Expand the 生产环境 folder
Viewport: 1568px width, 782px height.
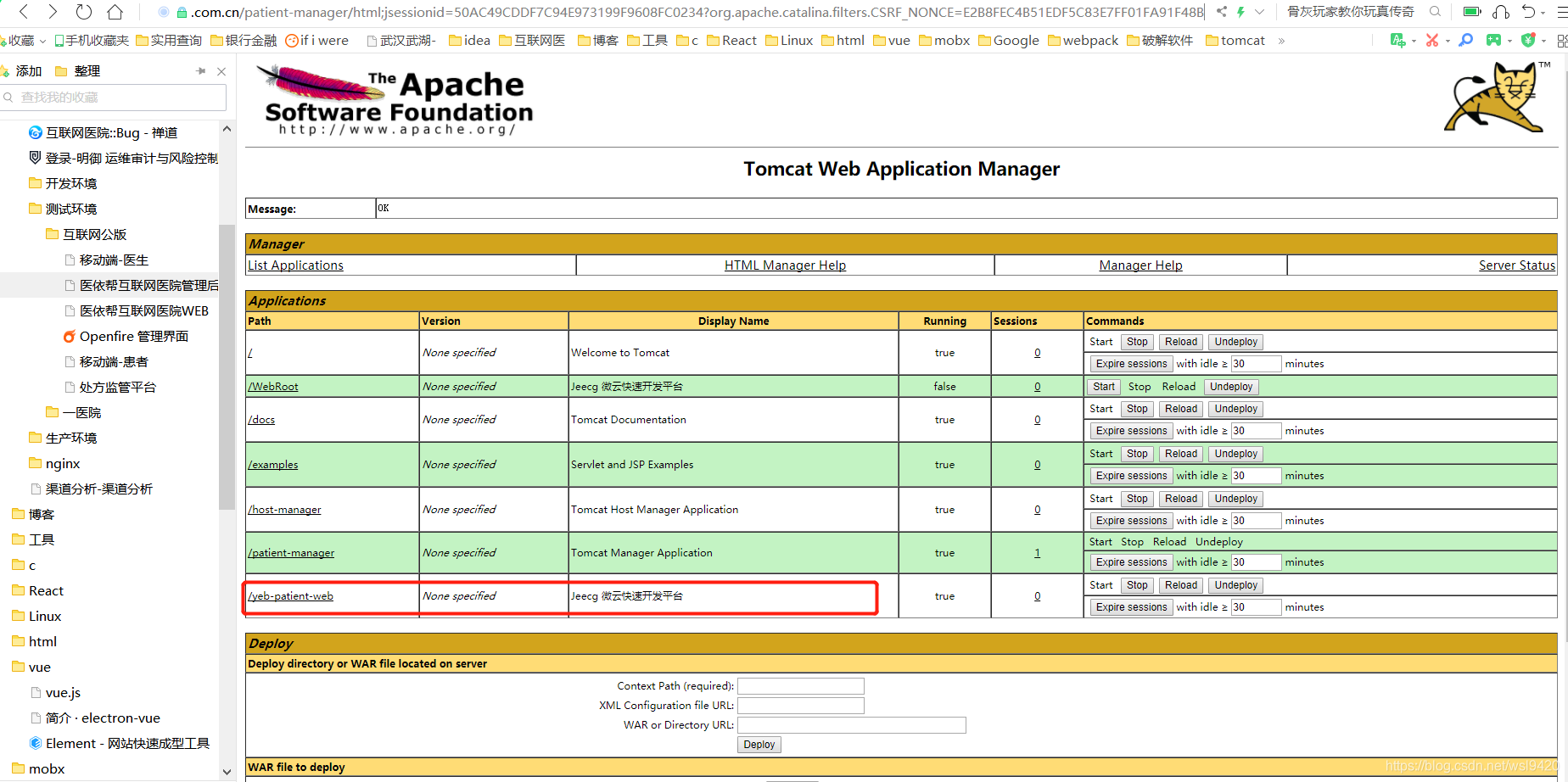(63, 438)
